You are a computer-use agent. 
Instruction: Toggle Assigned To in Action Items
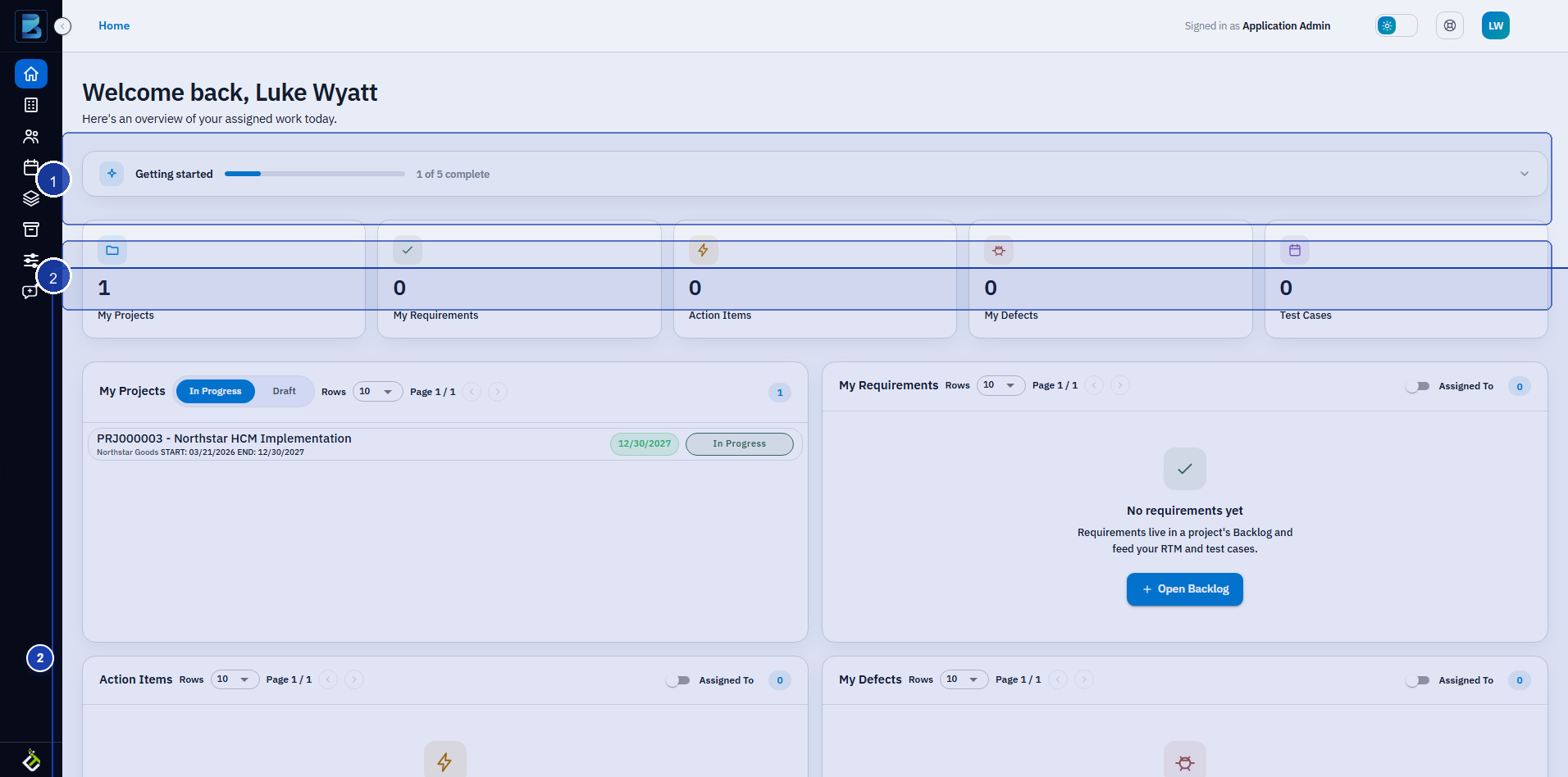coord(677,680)
